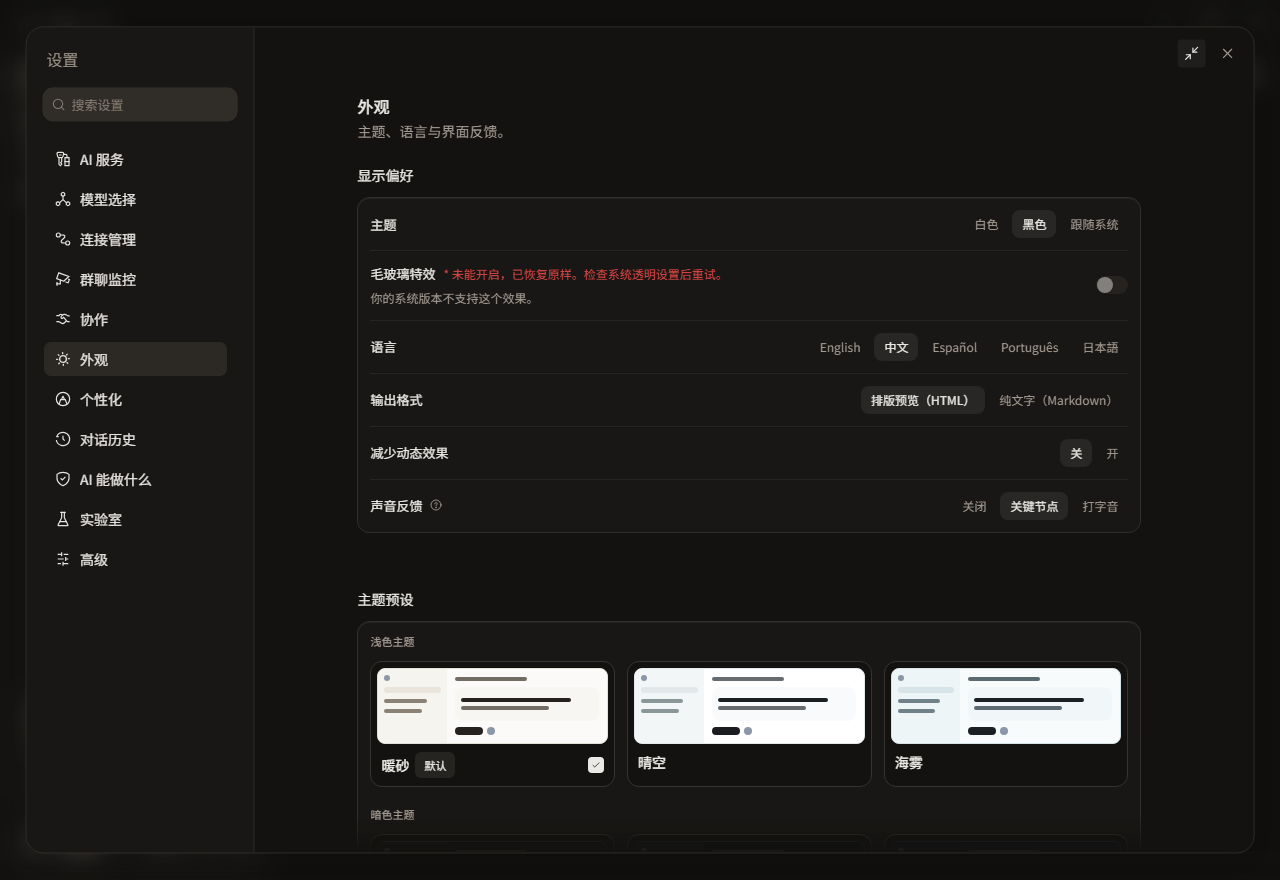
Task: Open the 个性化 settings section
Action: pyautogui.click(x=135, y=400)
